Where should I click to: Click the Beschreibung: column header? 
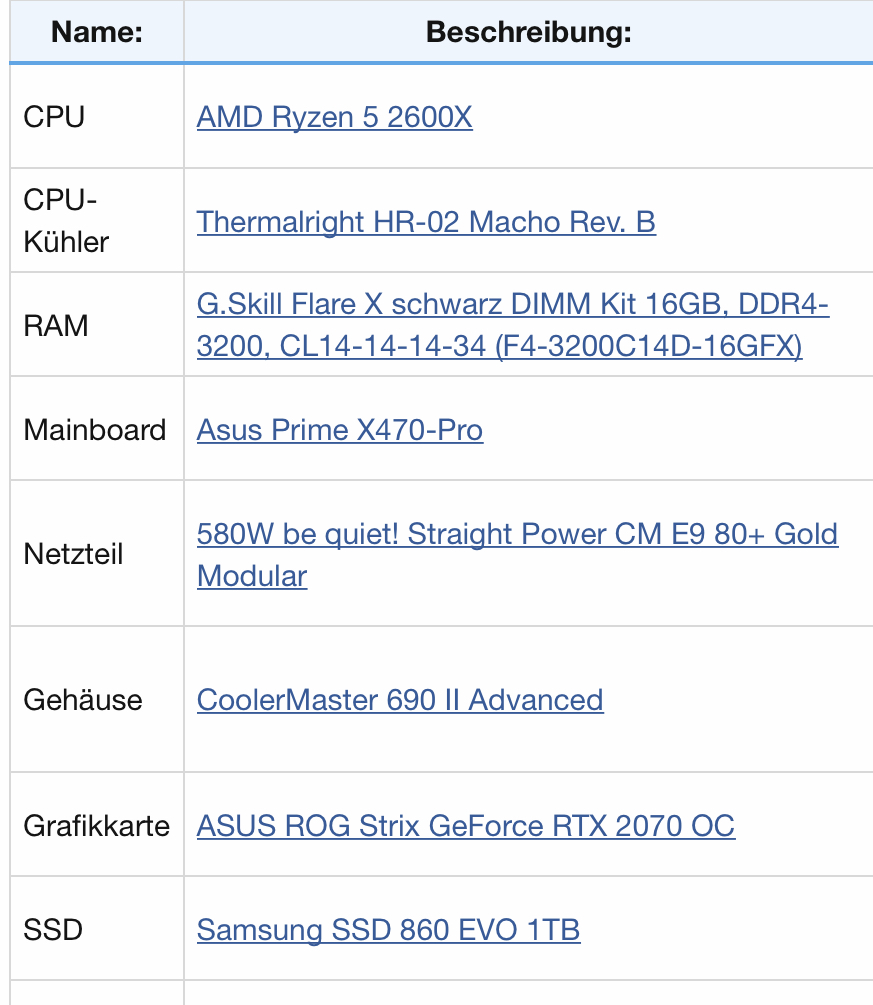pos(529,31)
